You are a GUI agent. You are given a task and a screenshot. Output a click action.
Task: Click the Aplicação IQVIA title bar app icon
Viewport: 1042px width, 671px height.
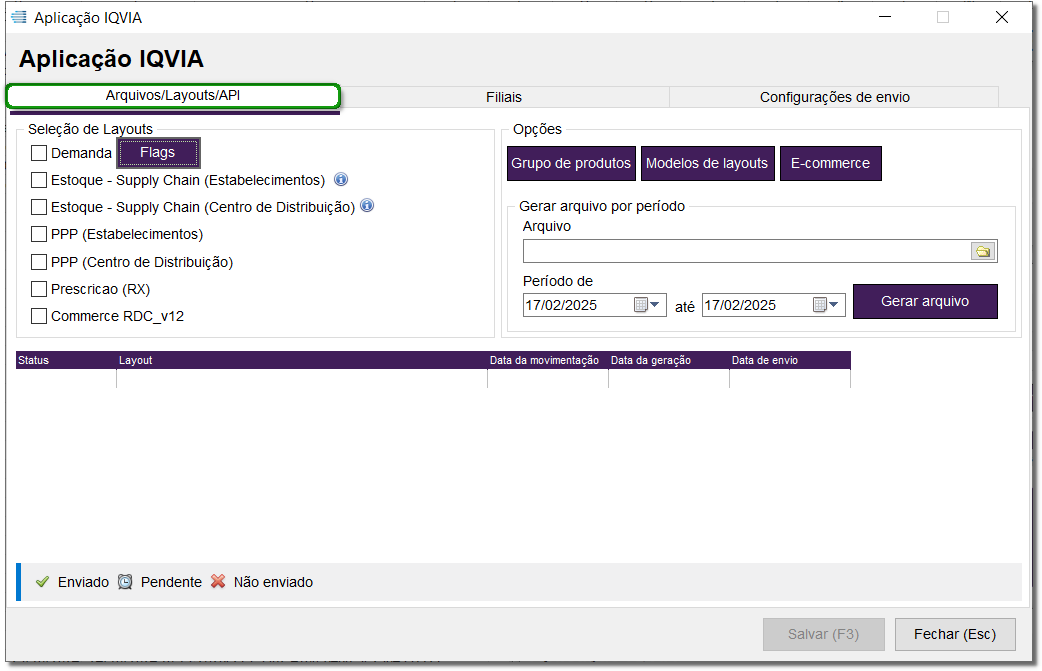[19, 17]
